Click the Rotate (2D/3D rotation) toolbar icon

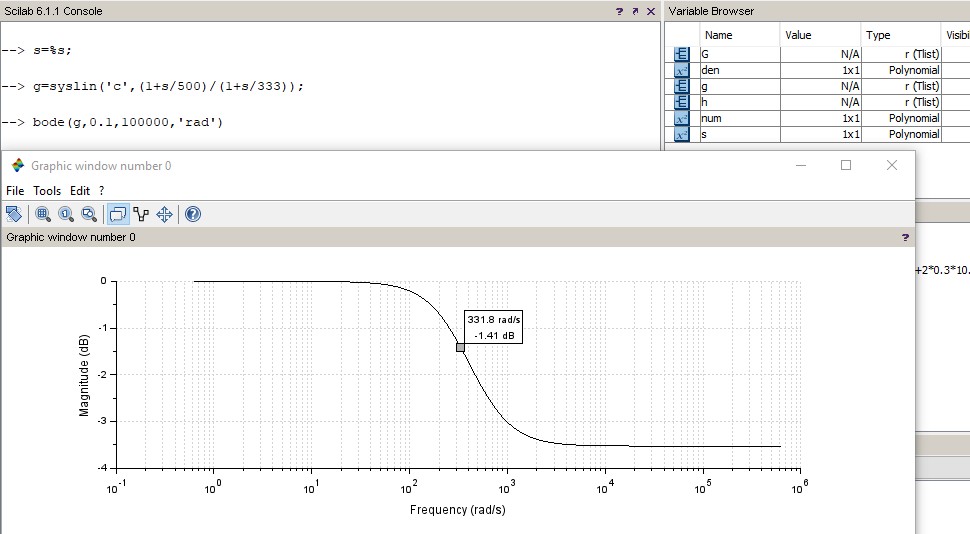click(14, 214)
